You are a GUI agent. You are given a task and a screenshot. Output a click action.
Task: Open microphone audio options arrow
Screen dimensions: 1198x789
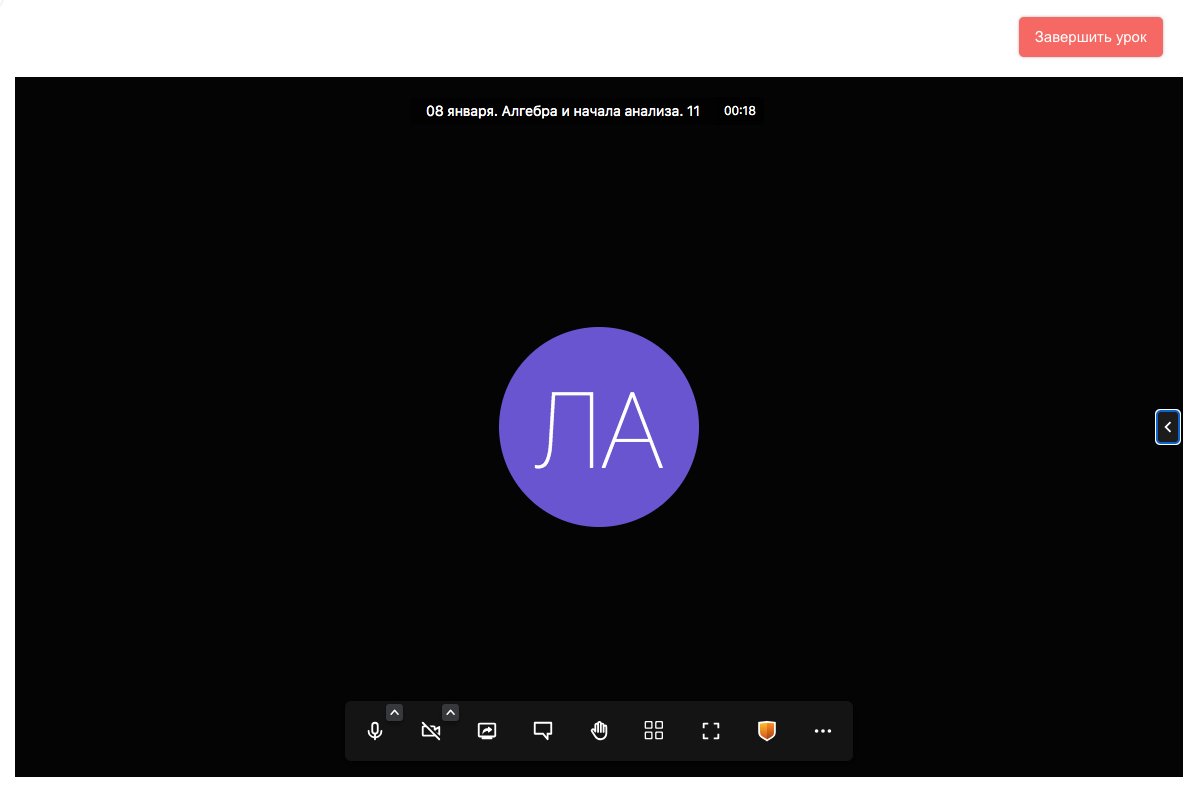pos(394,713)
